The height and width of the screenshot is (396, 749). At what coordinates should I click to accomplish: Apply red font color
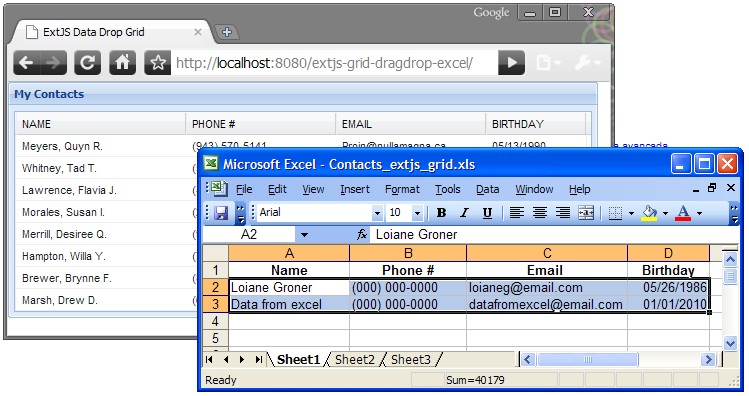(683, 213)
